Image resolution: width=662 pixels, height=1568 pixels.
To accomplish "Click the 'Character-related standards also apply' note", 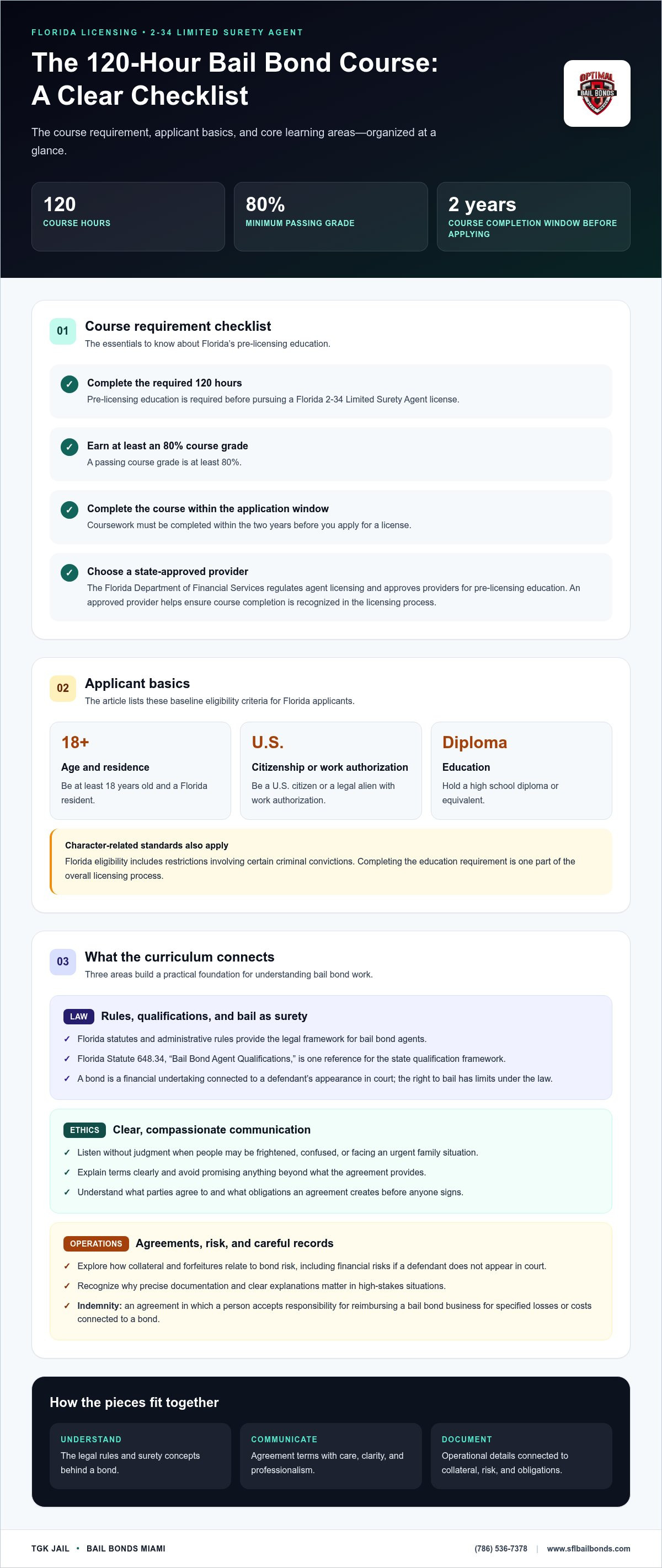I will click(330, 862).
